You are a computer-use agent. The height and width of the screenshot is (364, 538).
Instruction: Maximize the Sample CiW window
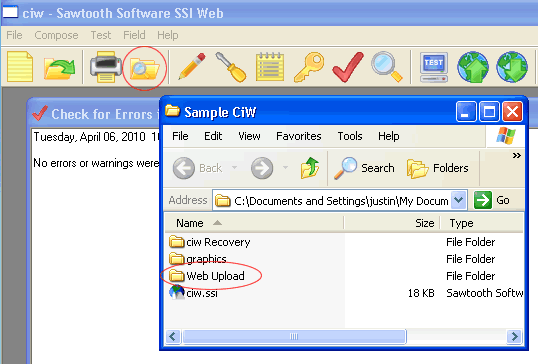489,112
